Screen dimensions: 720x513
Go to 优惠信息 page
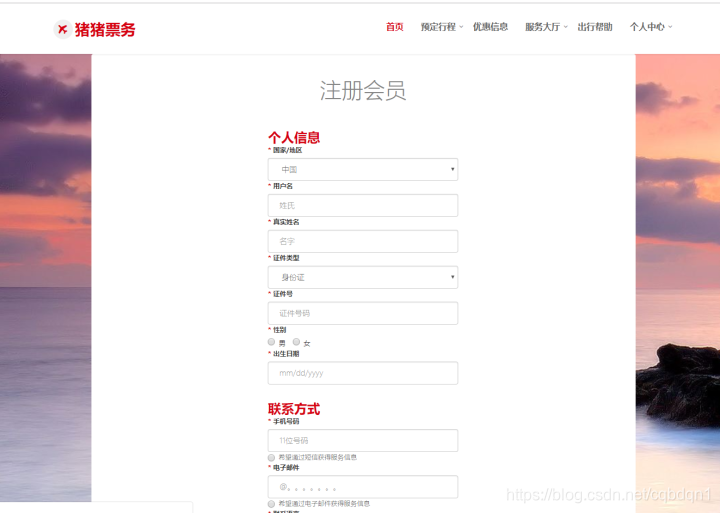coord(490,27)
